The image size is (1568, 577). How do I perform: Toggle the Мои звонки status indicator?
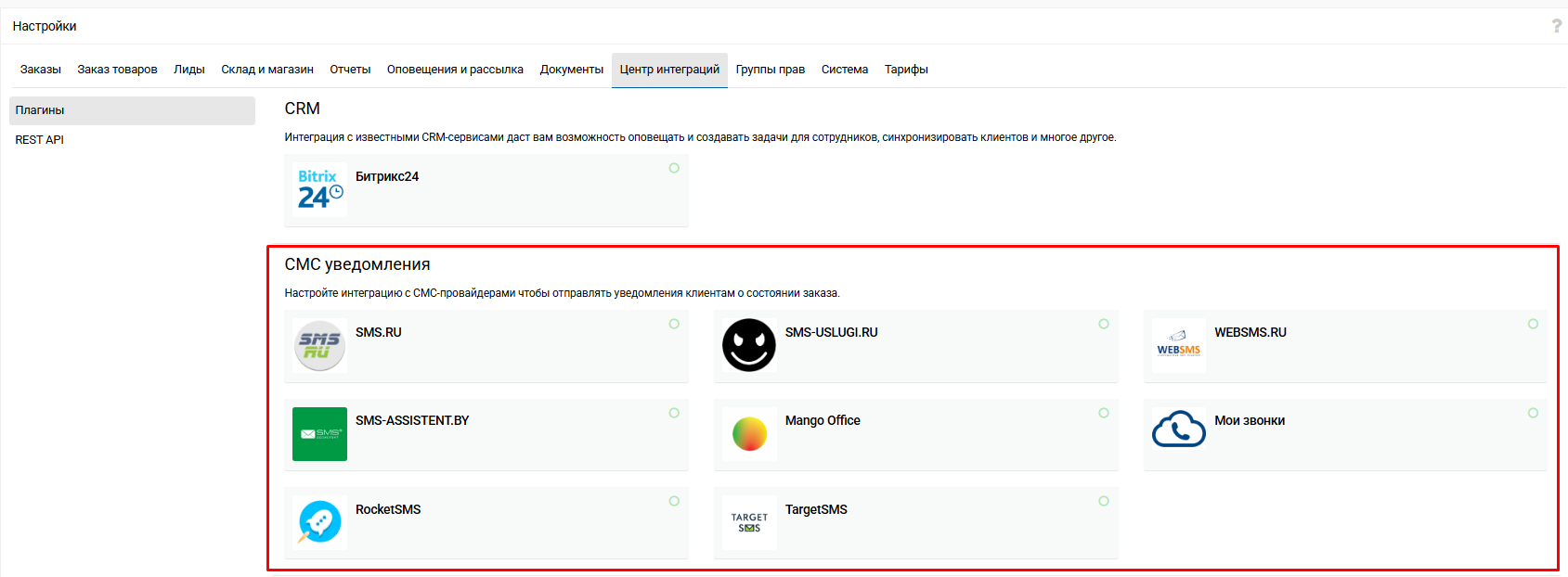tap(1534, 413)
